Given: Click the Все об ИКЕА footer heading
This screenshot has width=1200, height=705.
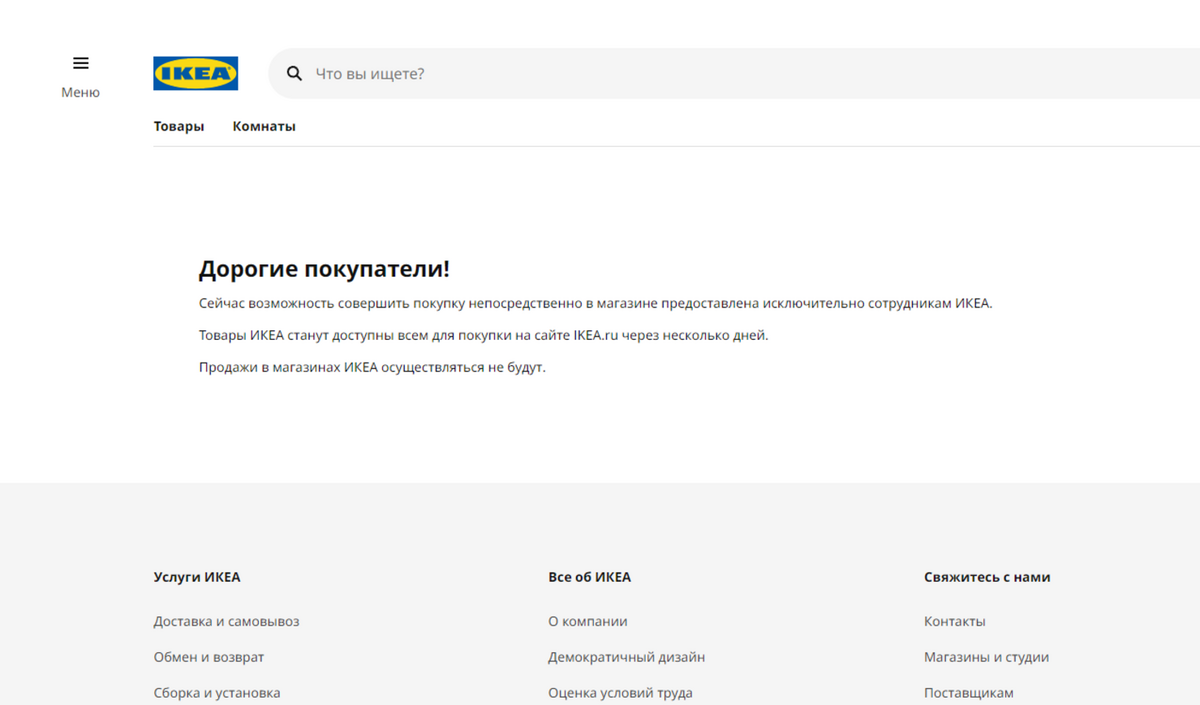Looking at the screenshot, I should [x=589, y=577].
